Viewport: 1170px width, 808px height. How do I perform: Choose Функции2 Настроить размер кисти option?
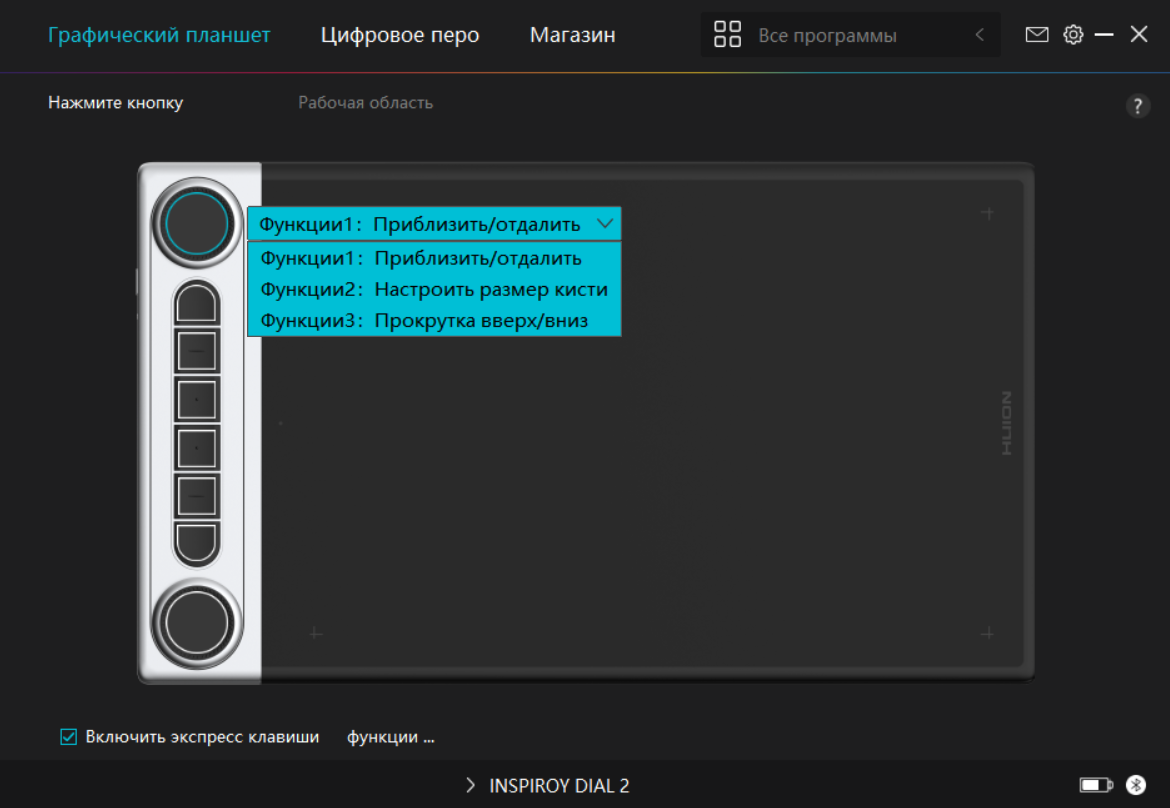point(434,289)
